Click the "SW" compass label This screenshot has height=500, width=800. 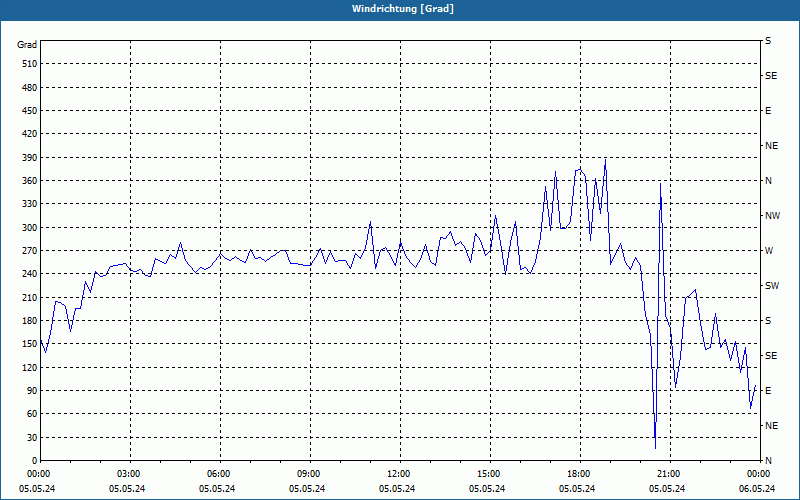[x=772, y=286]
